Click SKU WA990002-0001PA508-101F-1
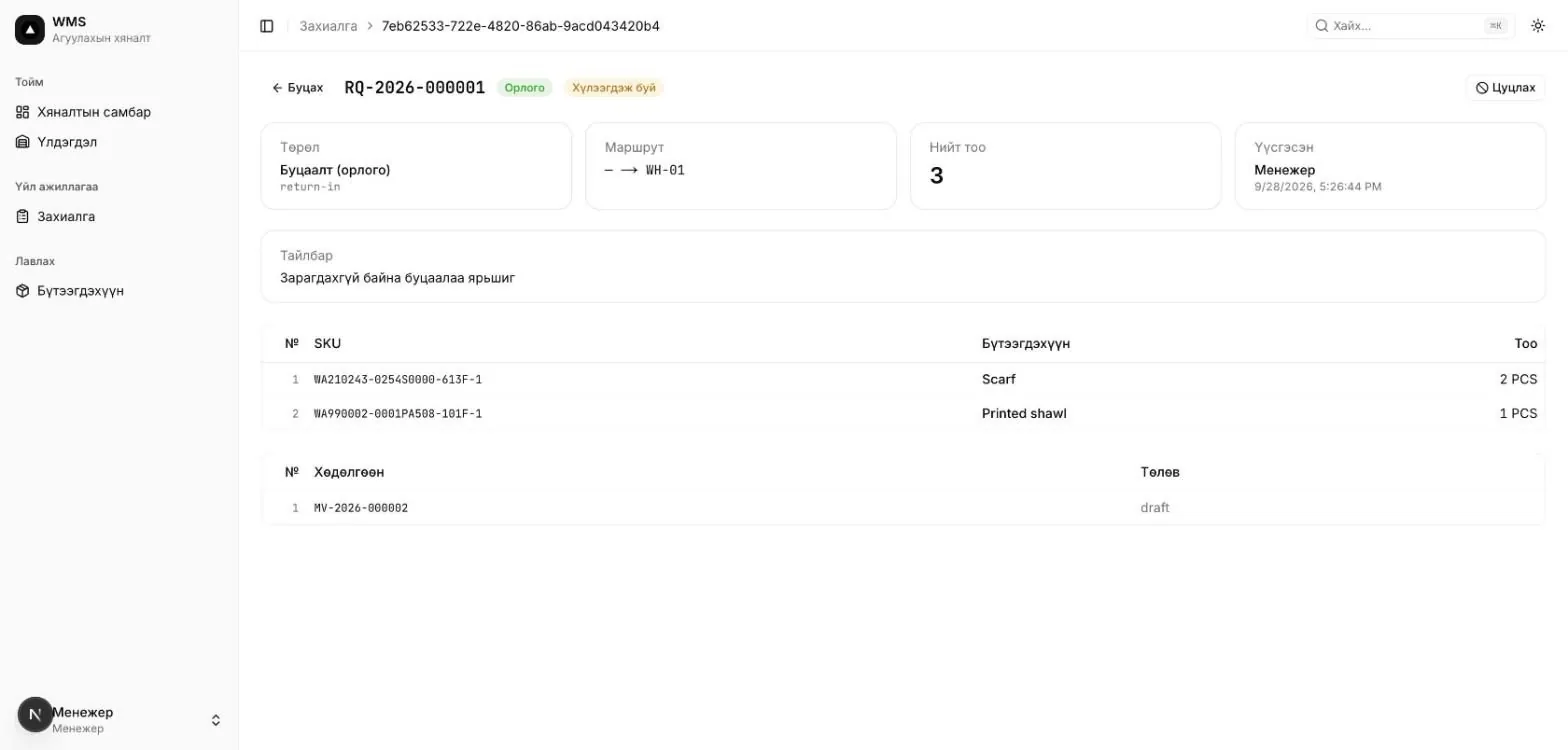 398,414
